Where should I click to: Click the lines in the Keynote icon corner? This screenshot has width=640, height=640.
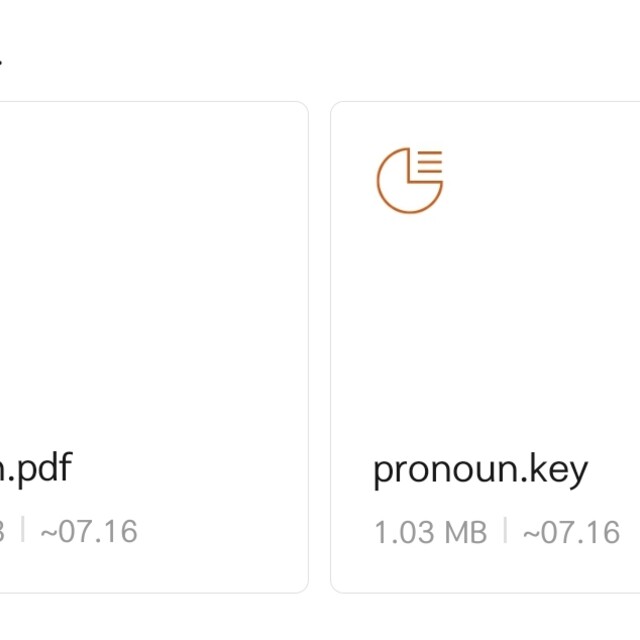pyautogui.click(x=430, y=163)
